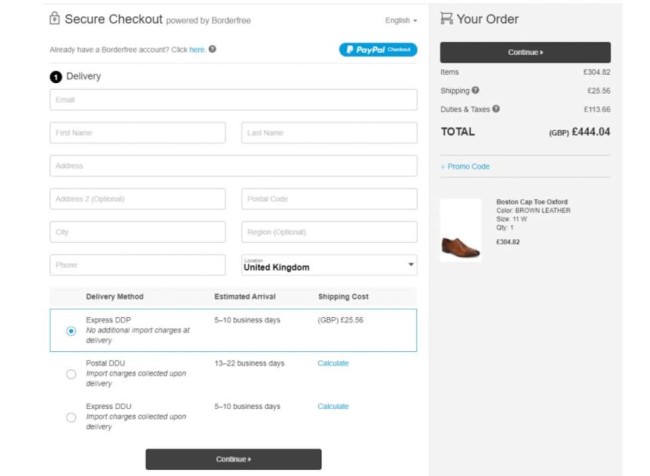Pay with the PayPal Checkout button
This screenshot has height=476, width=650.
click(x=377, y=49)
